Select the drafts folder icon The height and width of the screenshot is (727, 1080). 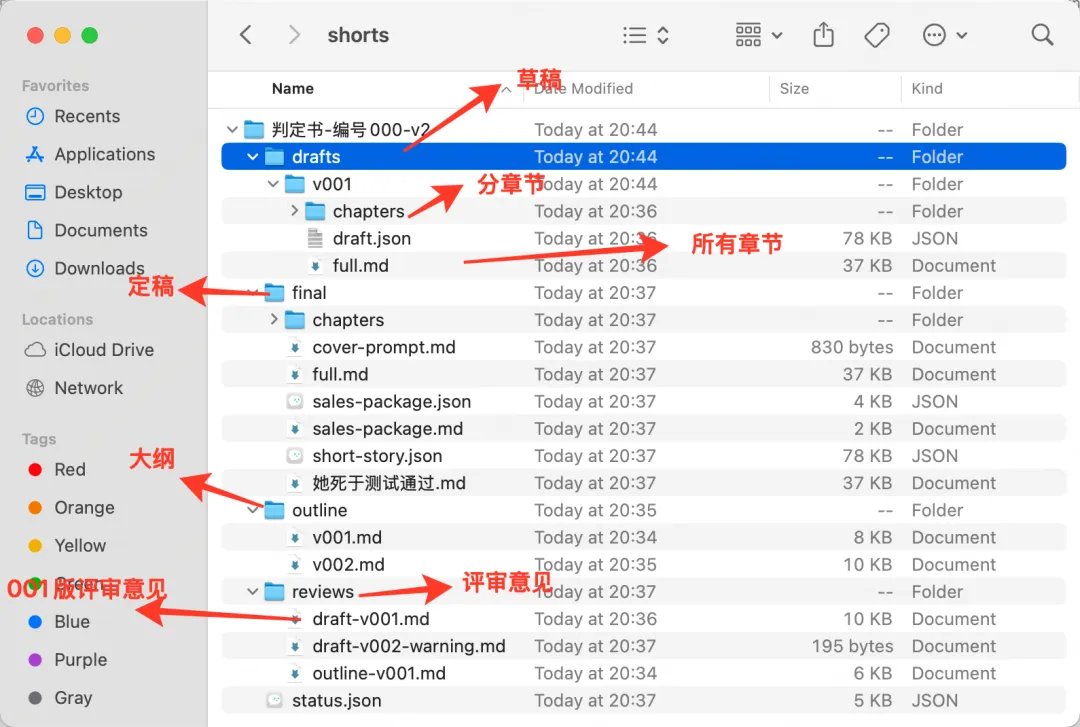click(x=275, y=157)
